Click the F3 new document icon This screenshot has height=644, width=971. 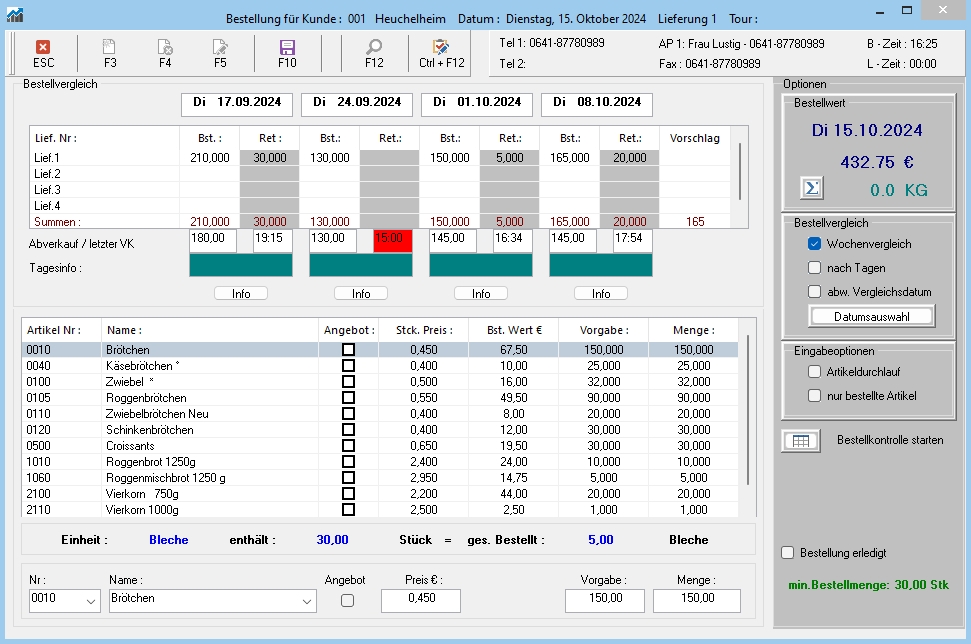(x=110, y=47)
